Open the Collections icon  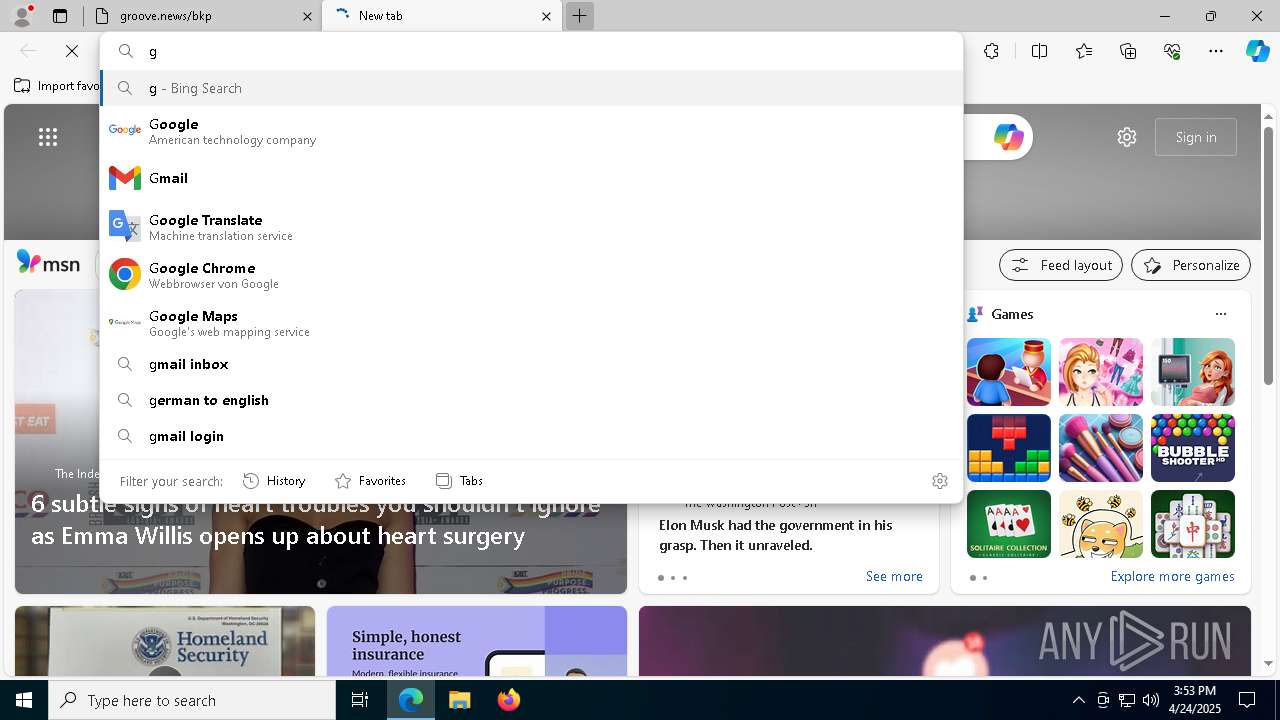pos(1128,51)
